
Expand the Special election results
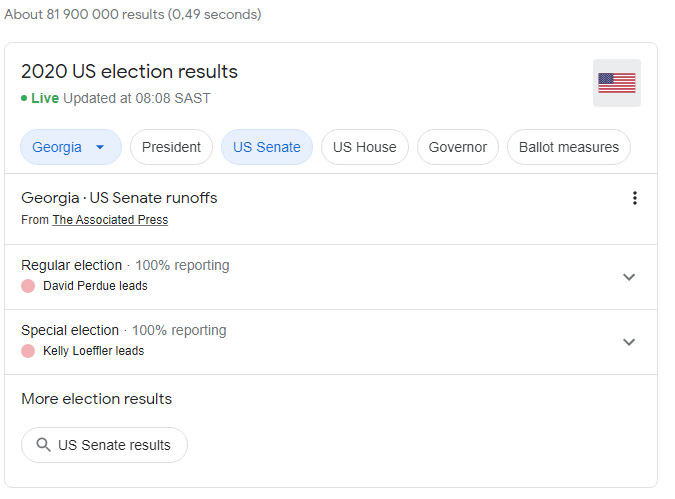coord(629,342)
